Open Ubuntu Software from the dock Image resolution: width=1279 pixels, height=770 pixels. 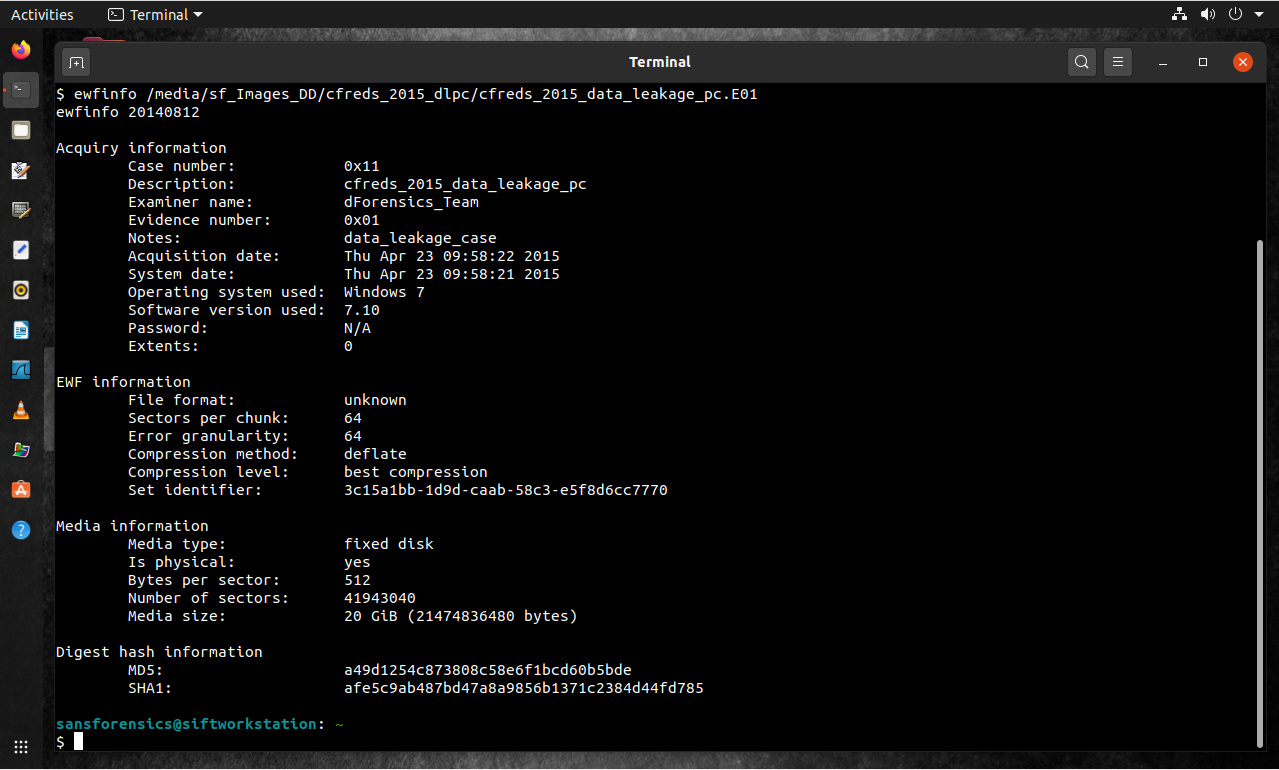[21, 490]
